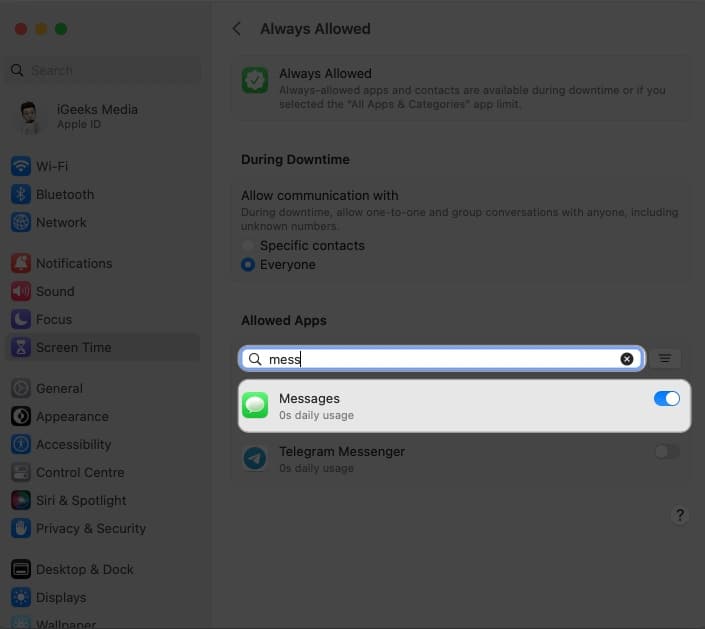Viewport: 705px width, 629px height.
Task: Go to Network settings label
Action: coord(61,222)
